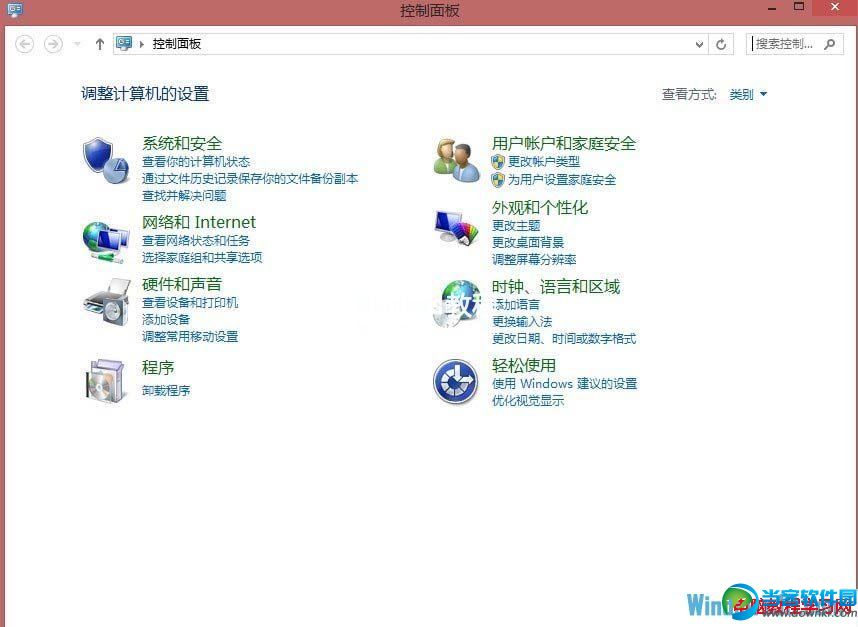Open 通过文件历史记录保存你的文件备份副本
The image size is (858, 627).
pyautogui.click(x=250, y=179)
